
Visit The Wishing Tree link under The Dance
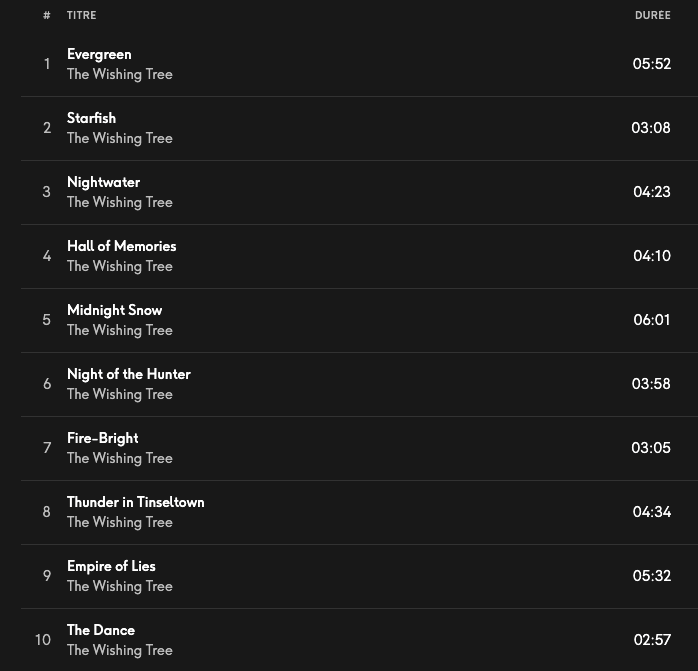coord(119,650)
